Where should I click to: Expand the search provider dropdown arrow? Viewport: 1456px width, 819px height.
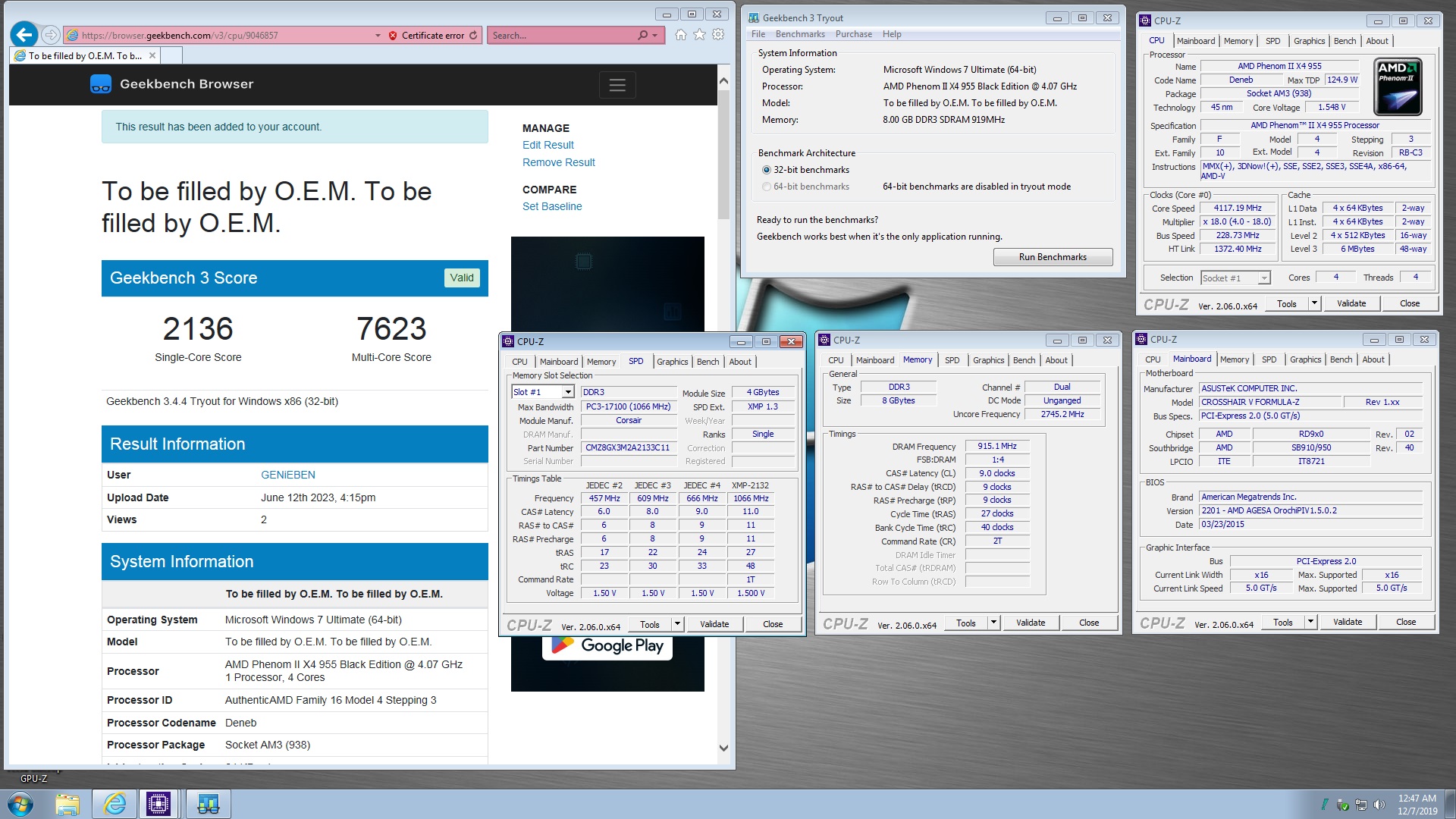(x=655, y=35)
